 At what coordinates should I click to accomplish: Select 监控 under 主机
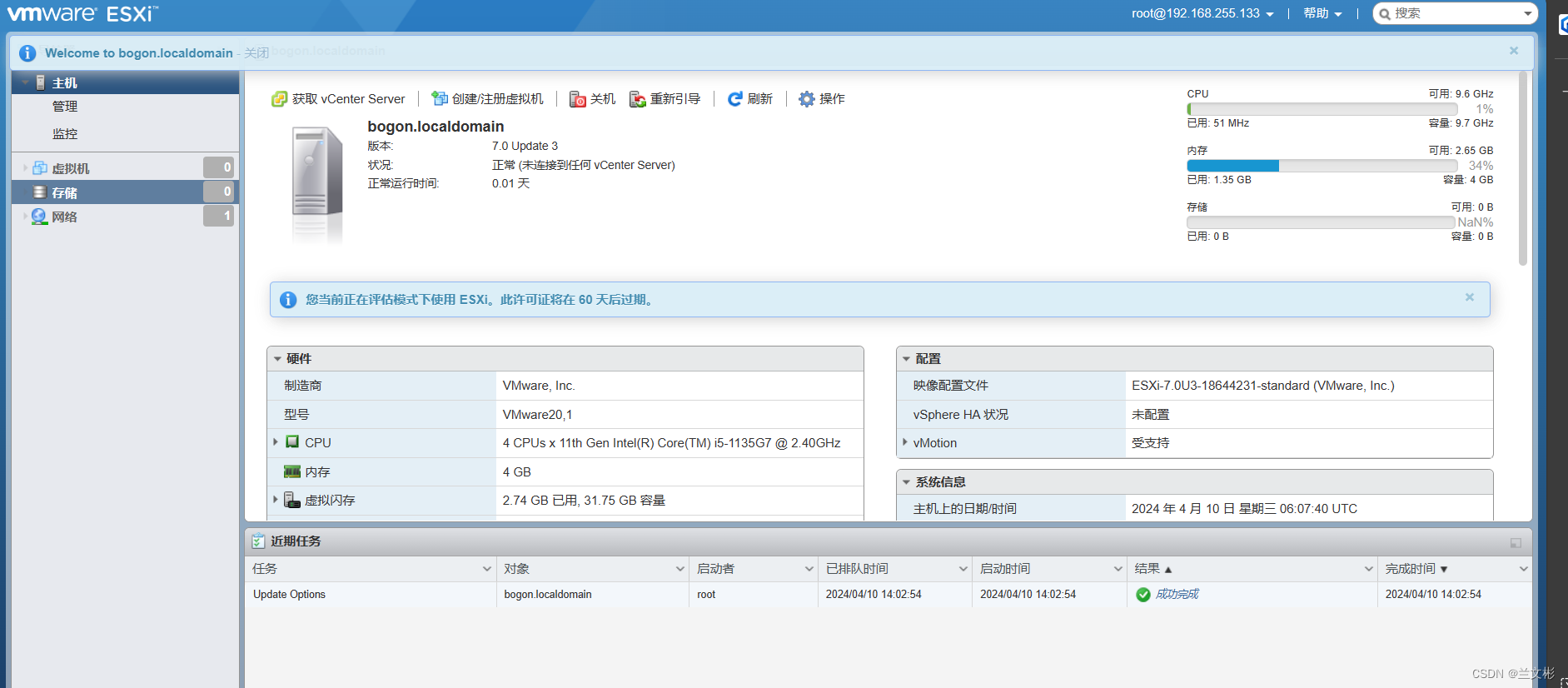tap(65, 134)
